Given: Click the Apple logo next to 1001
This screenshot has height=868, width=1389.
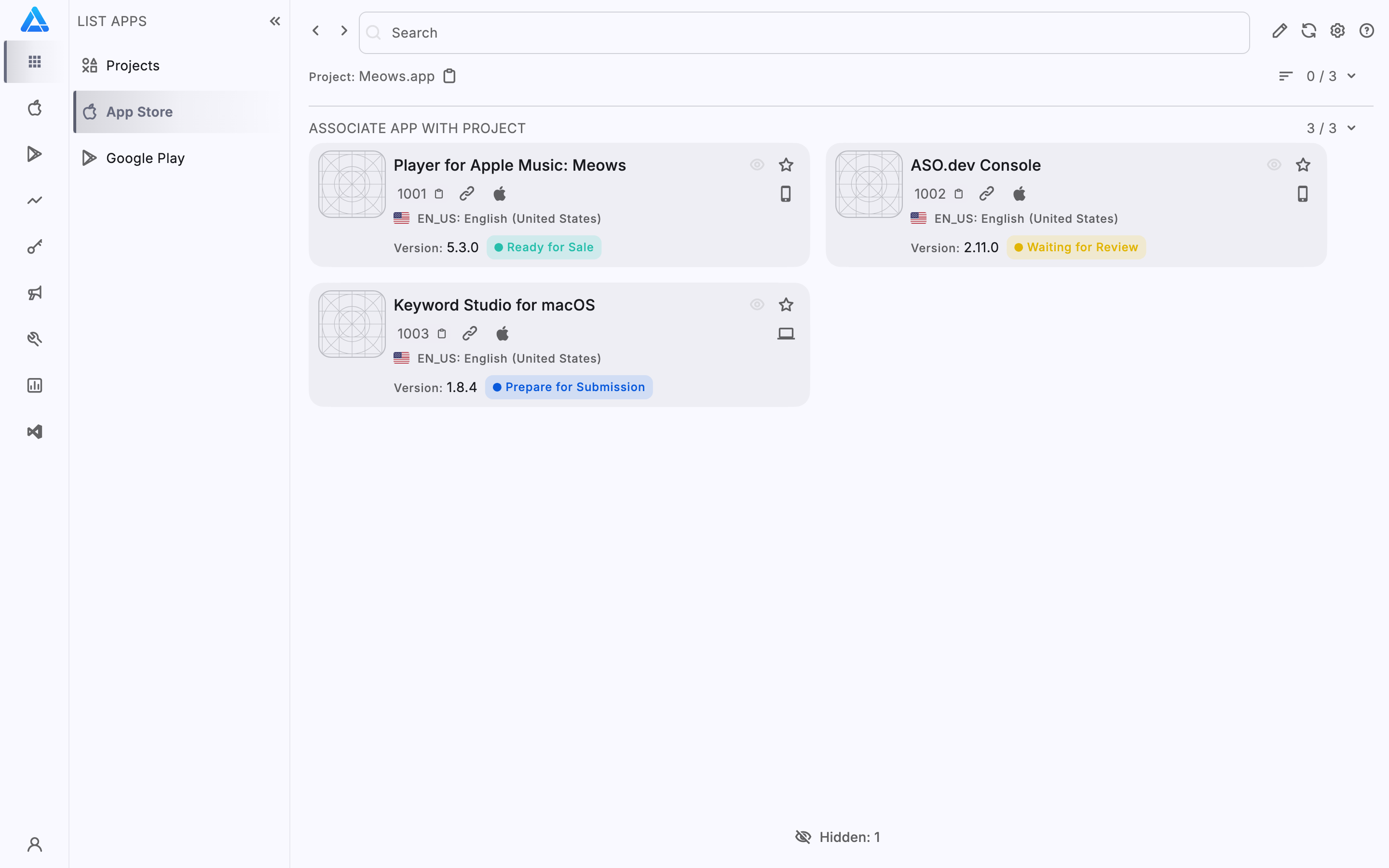Looking at the screenshot, I should (x=499, y=193).
